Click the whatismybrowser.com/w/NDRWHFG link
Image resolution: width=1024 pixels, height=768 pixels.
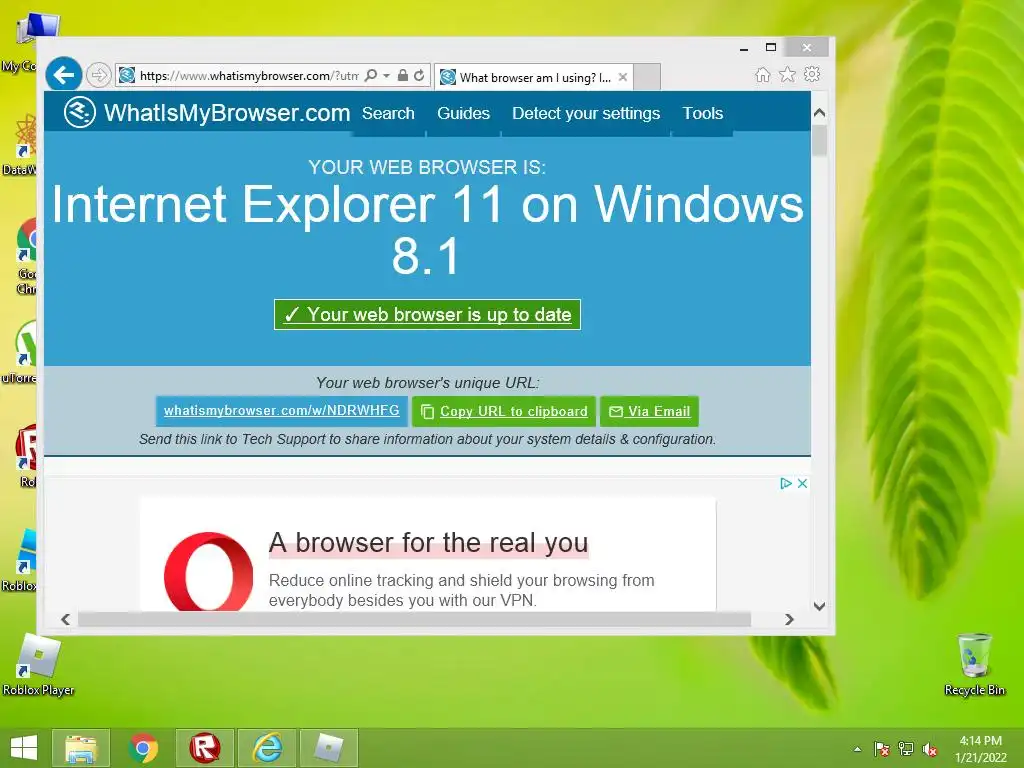click(281, 411)
